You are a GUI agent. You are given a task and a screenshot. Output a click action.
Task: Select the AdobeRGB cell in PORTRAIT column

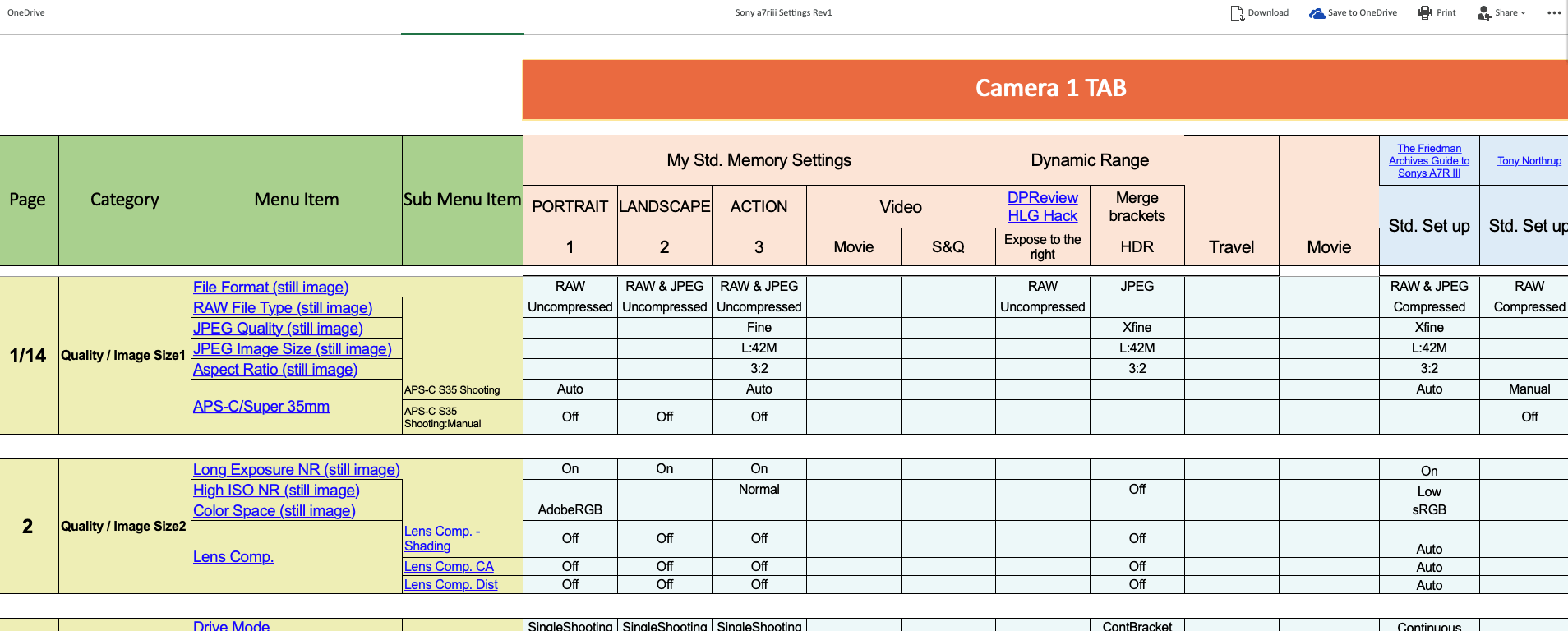click(570, 510)
